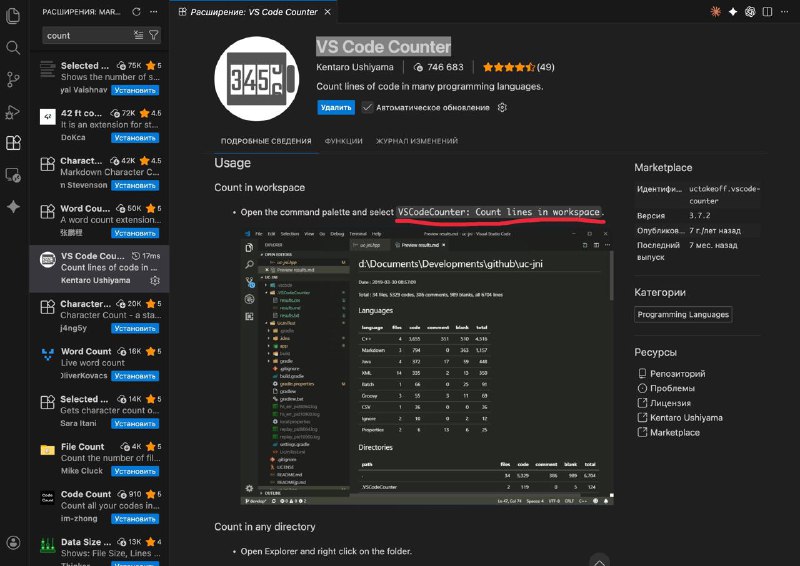Screen dimensions: 800x566
Task: Switch to the ФУНКЦИИ tab
Action: point(343,141)
